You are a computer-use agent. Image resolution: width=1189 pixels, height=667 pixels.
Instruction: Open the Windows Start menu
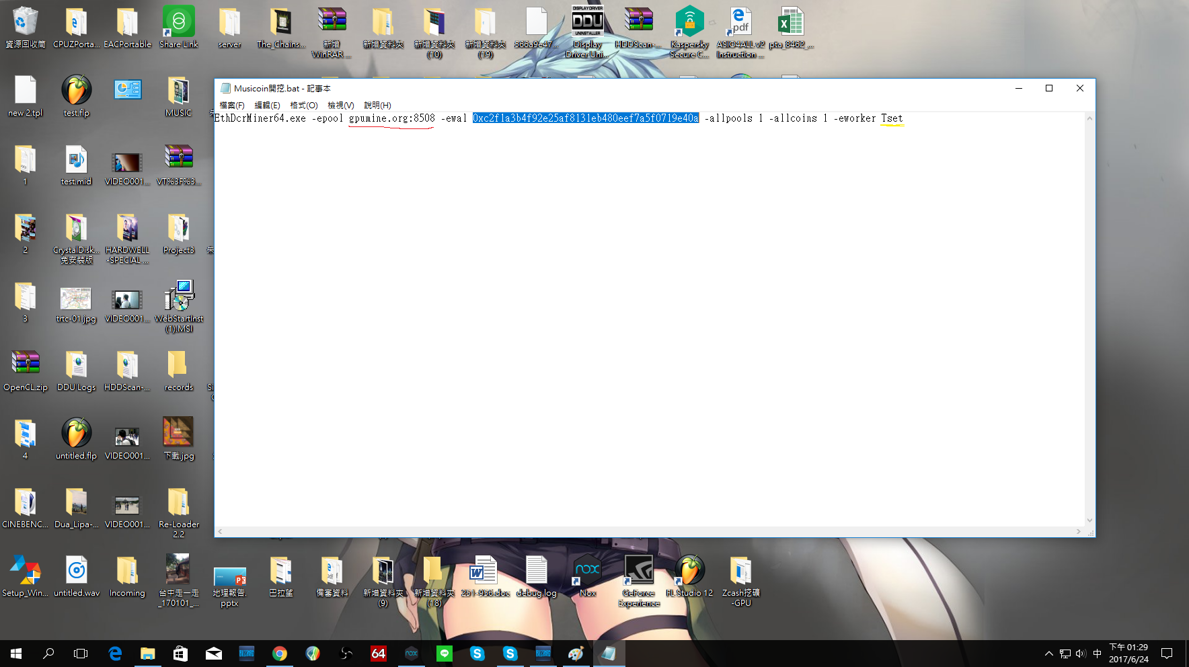(16, 653)
